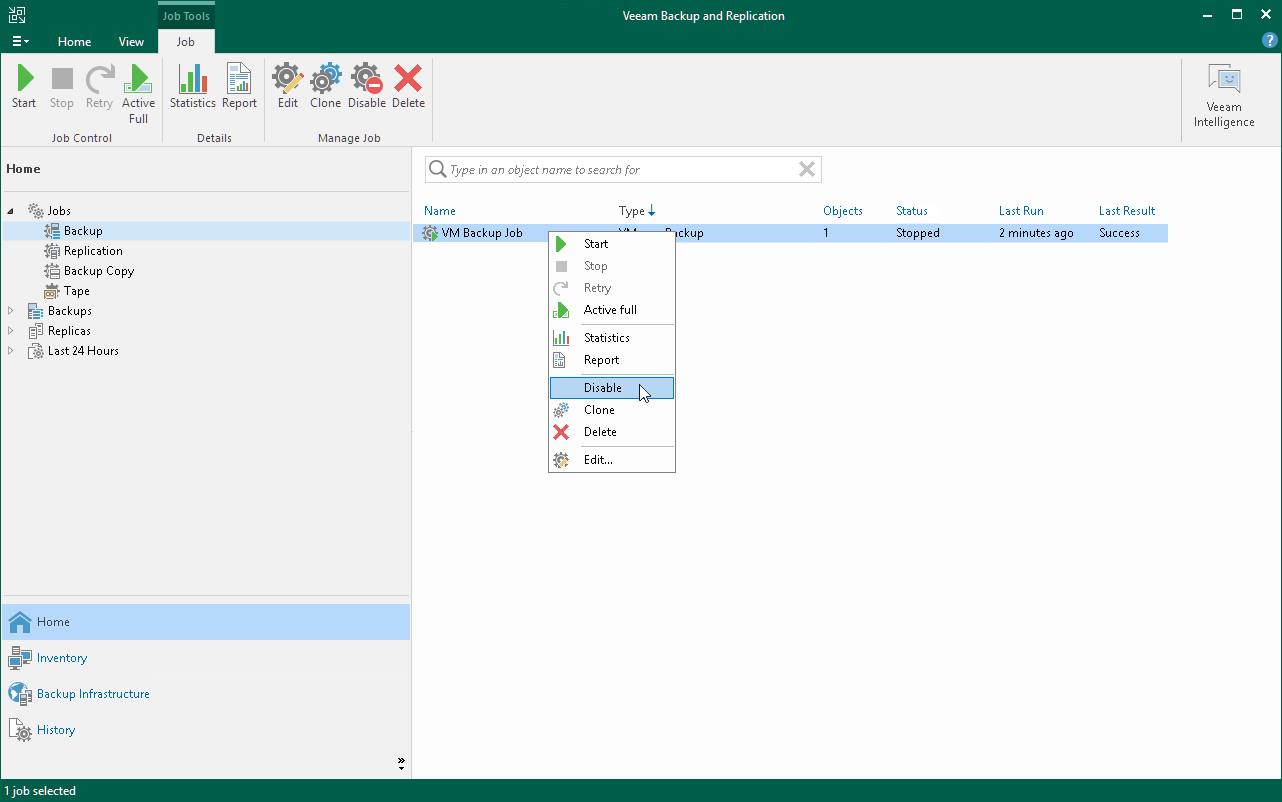The width and height of the screenshot is (1282, 802).
Task: Open the Backup Infrastructure view
Action: 205,694
